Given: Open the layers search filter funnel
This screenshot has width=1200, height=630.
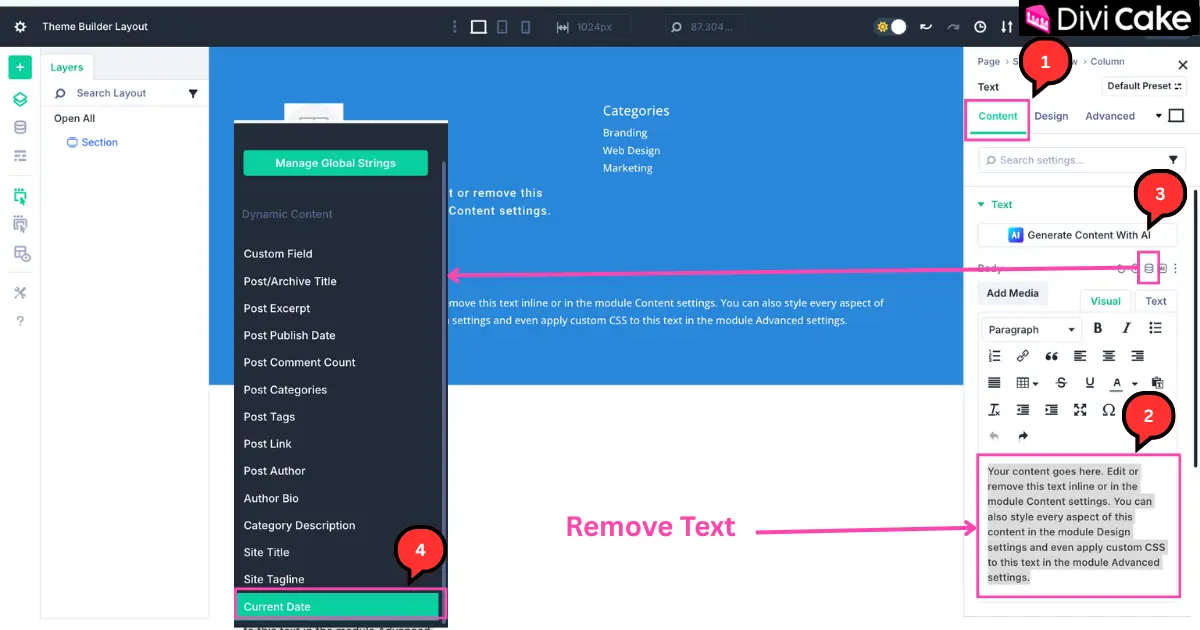Looking at the screenshot, I should point(193,94).
